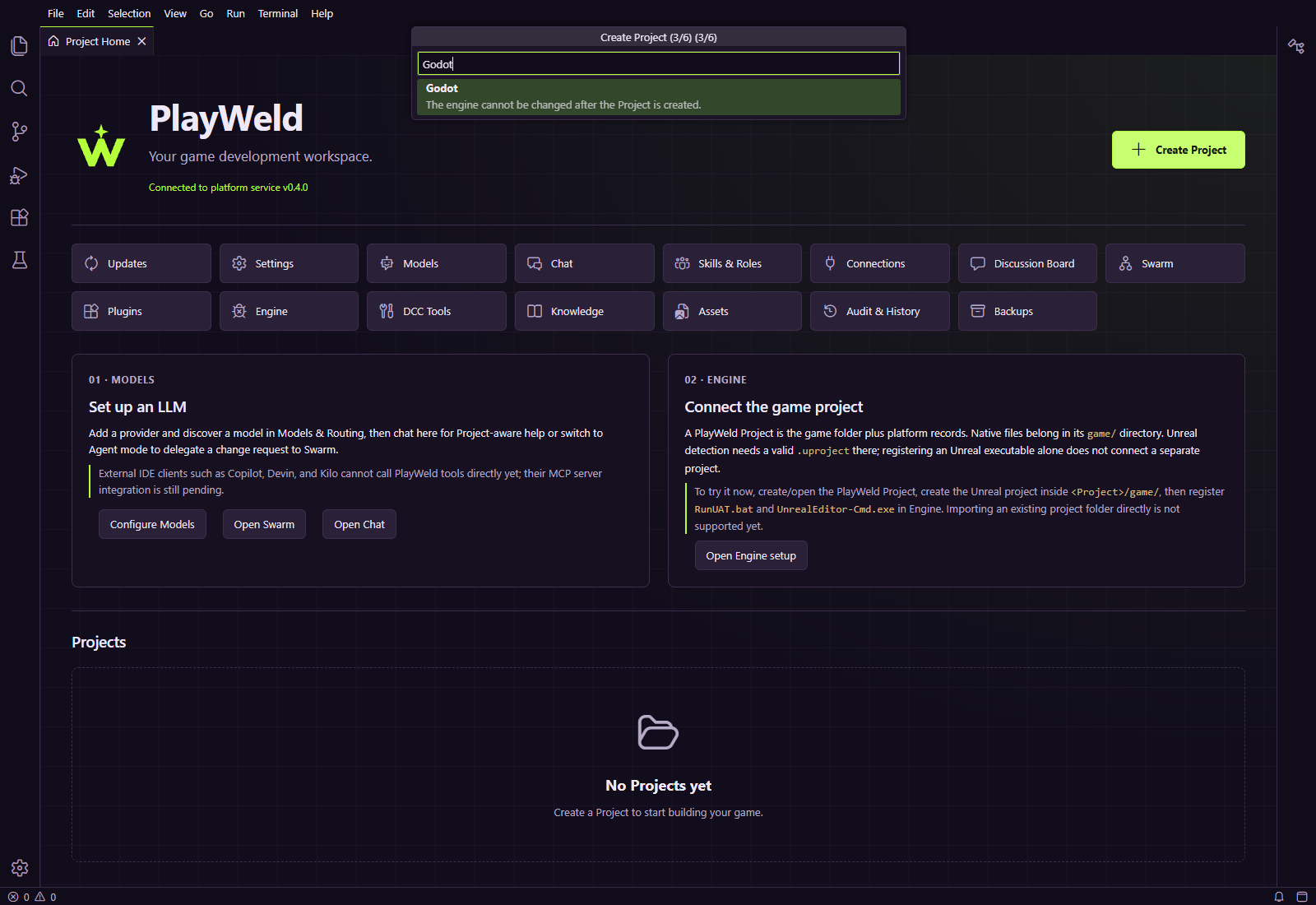Open the Engine tile
Image resolution: width=1316 pixels, height=905 pixels.
(289, 311)
